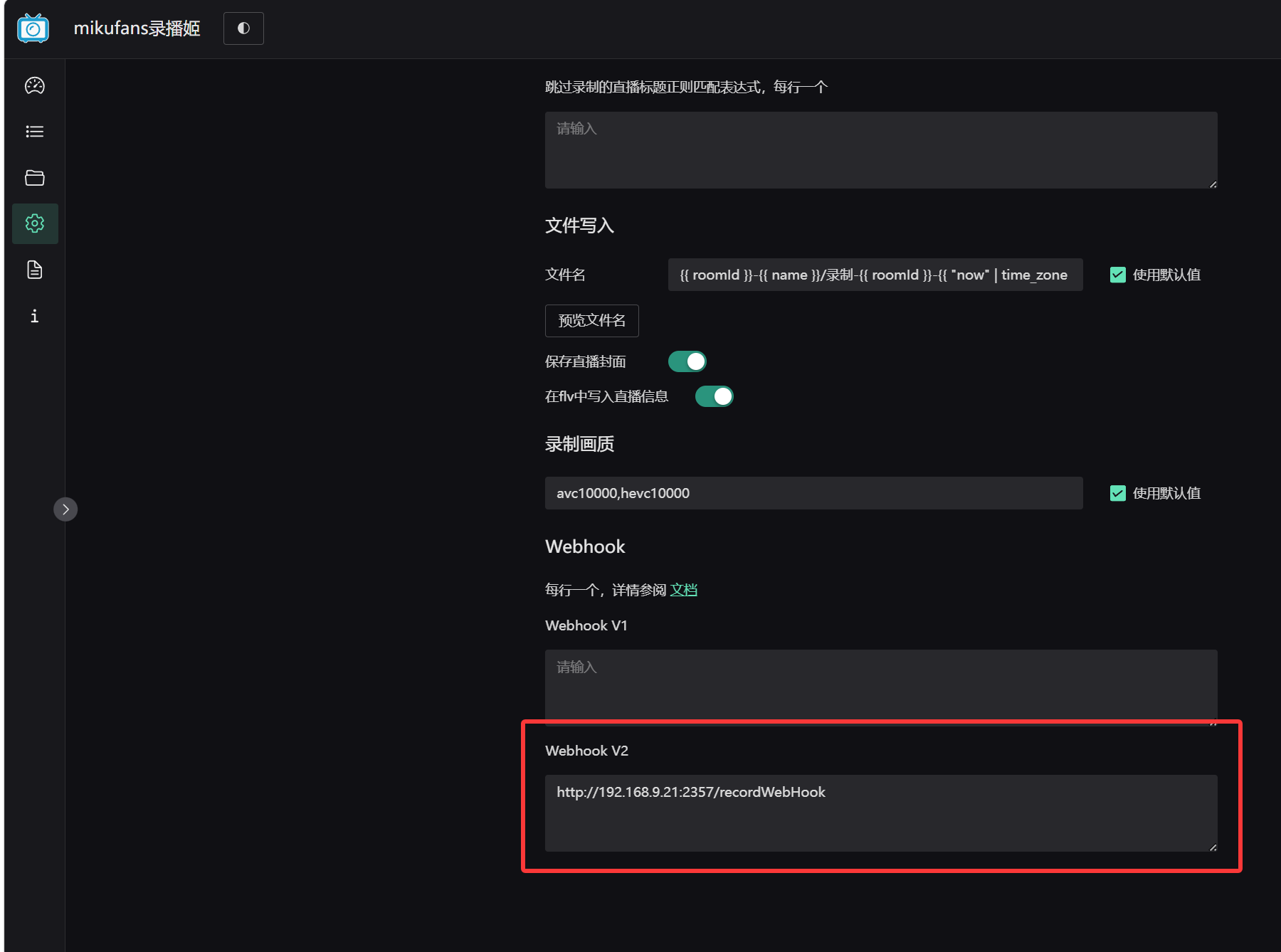Turn off the save live cover switch
The image size is (1281, 952).
[x=687, y=361]
